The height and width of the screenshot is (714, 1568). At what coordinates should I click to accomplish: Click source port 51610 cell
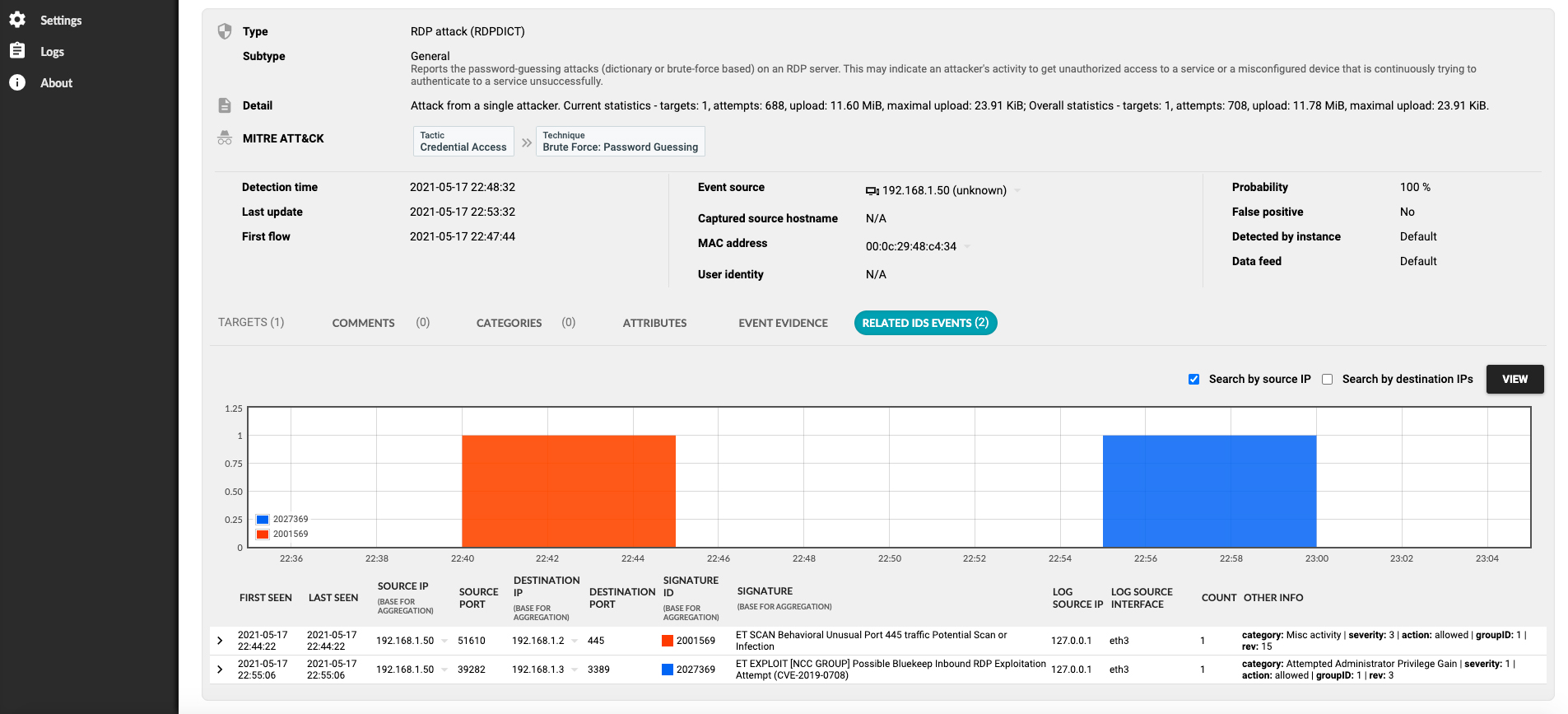click(472, 641)
